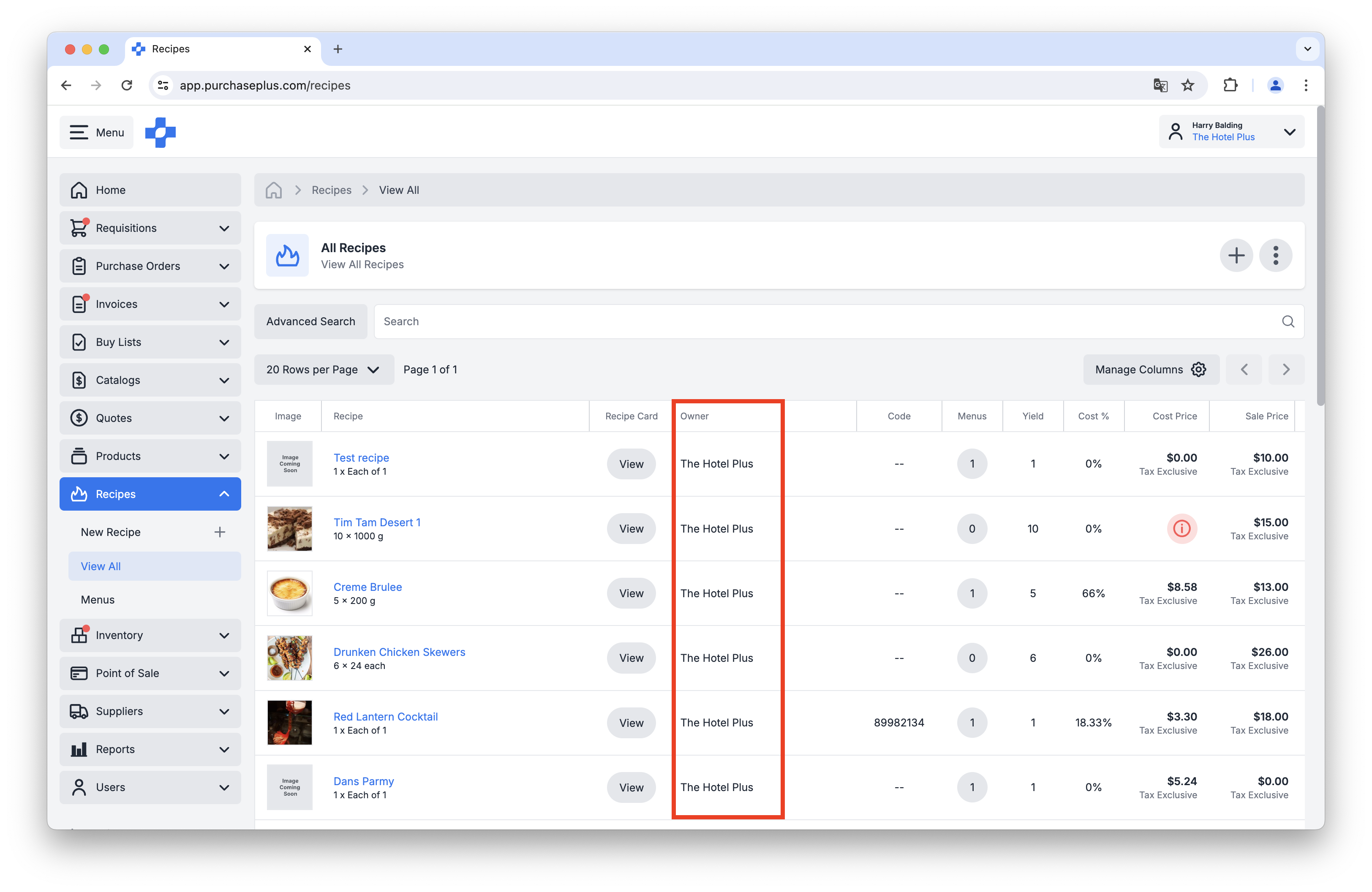Bookmark page with star icon
The width and height of the screenshot is (1372, 892).
1187,85
